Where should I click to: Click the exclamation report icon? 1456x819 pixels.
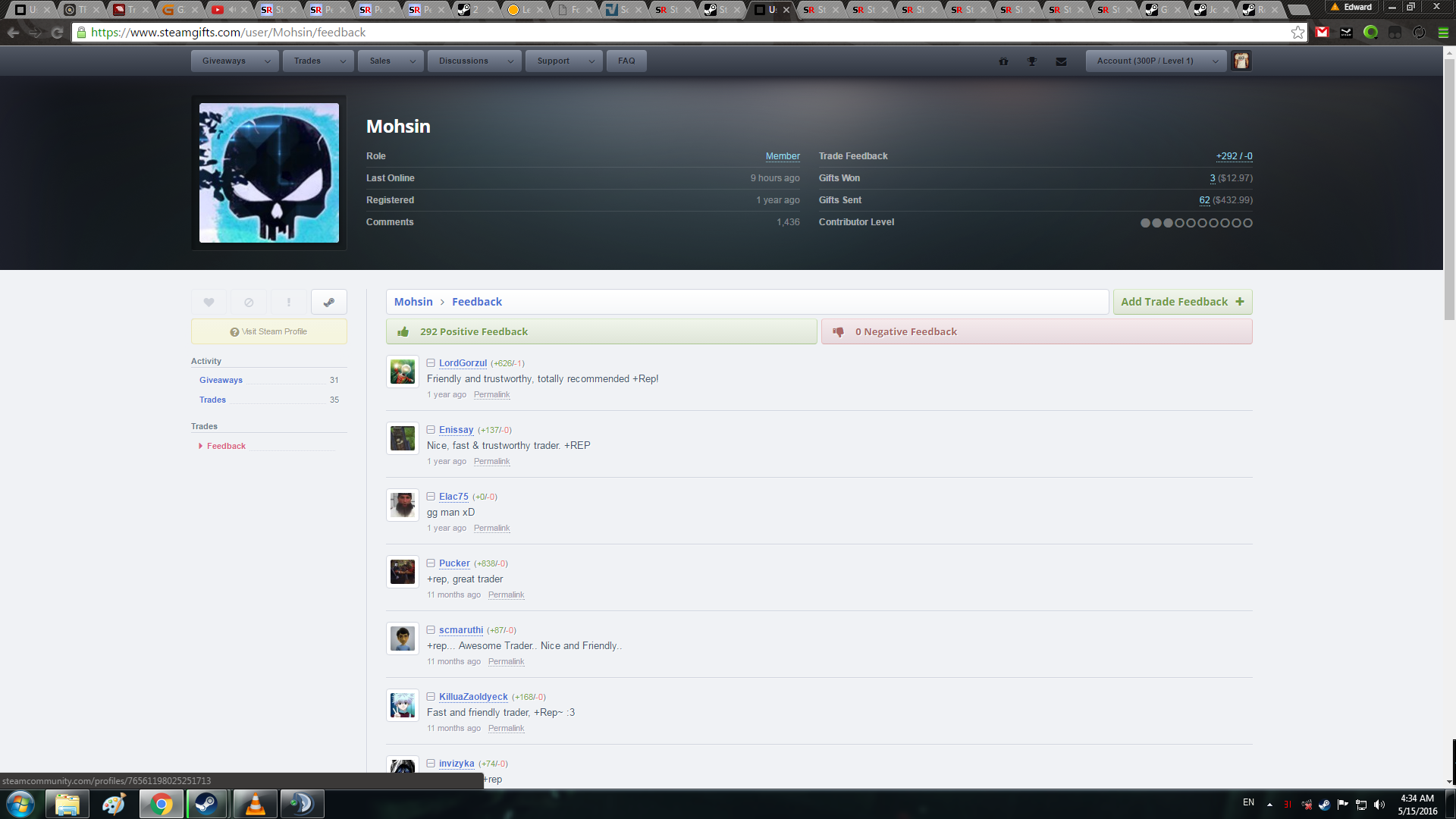click(289, 302)
